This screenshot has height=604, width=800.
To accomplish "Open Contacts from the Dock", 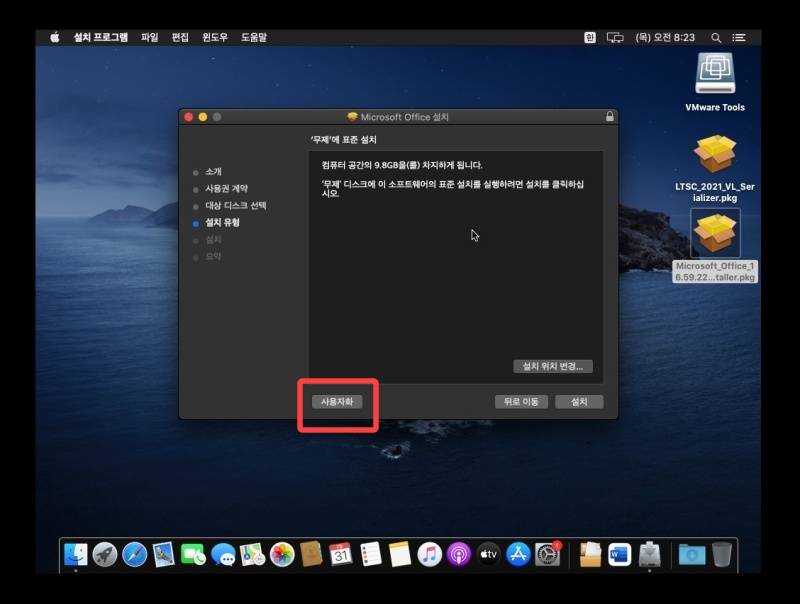I will [x=311, y=555].
